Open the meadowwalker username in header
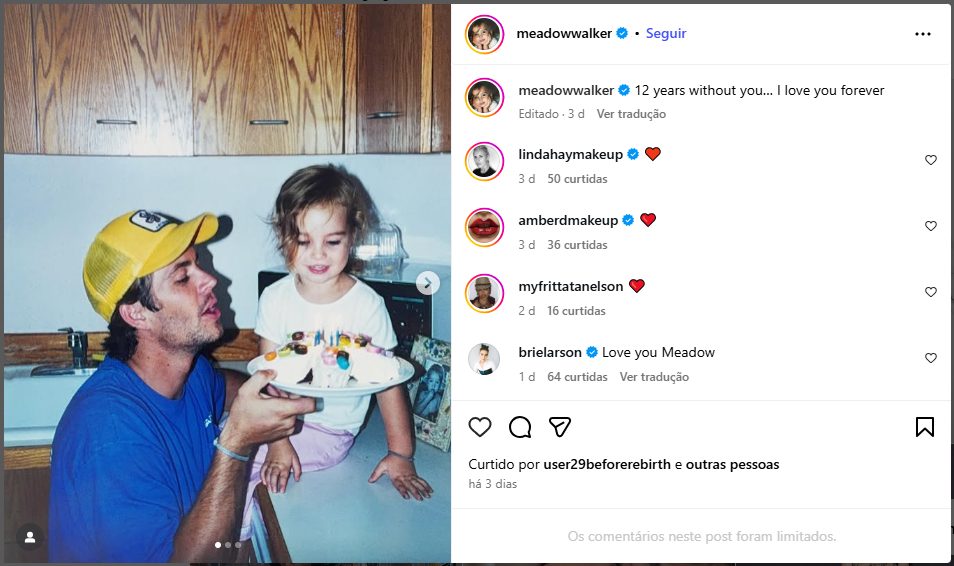 point(564,33)
